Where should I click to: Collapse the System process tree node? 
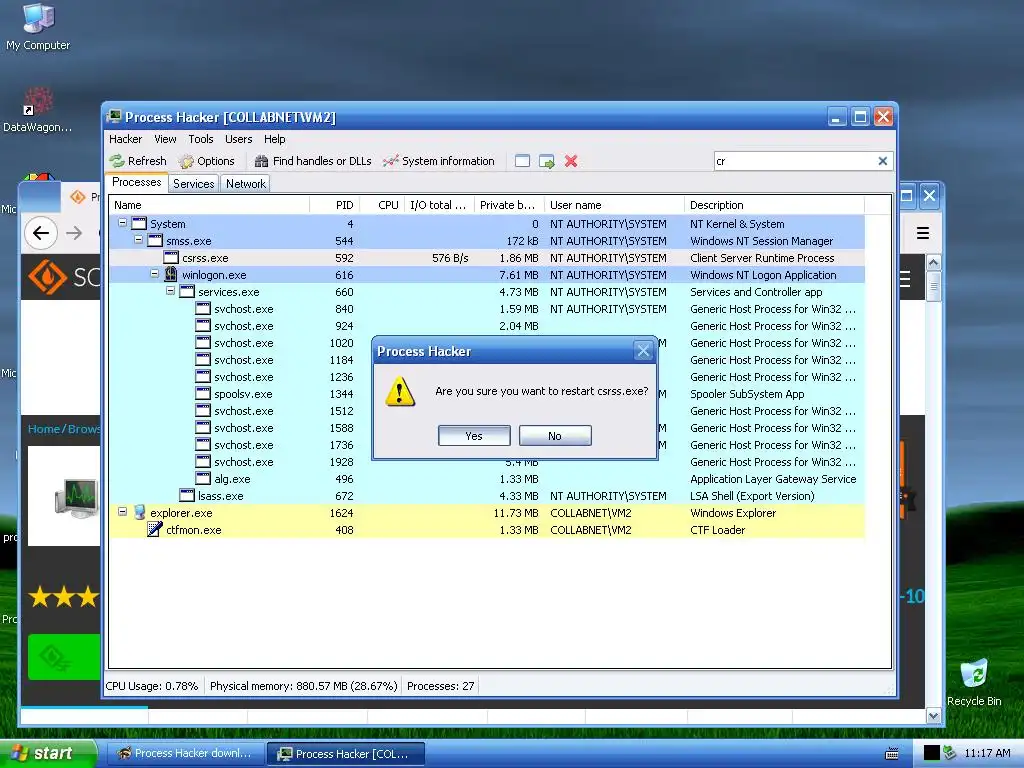click(122, 223)
